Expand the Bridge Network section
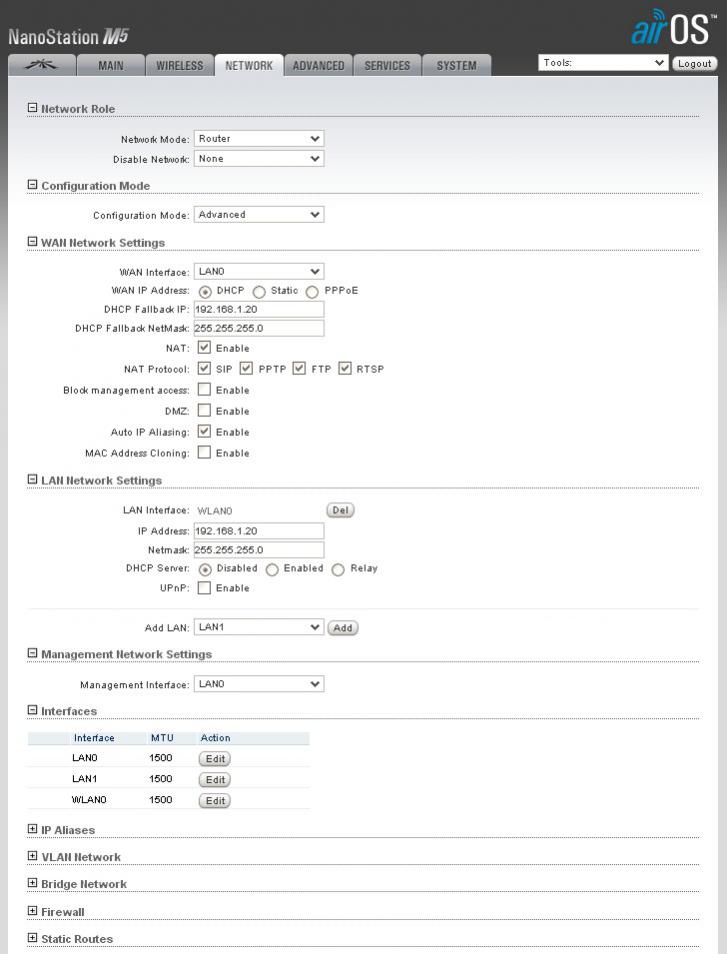 [32, 884]
